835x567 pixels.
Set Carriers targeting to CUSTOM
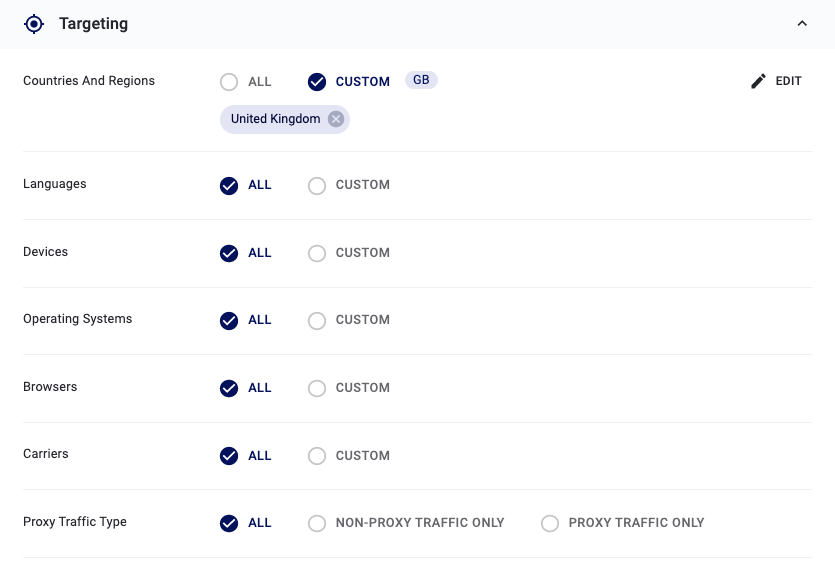coord(317,456)
